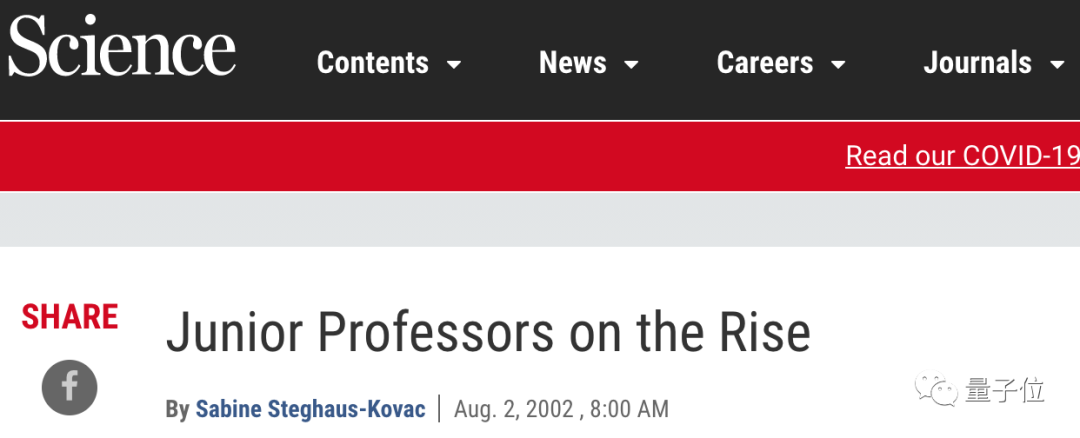
Task: Open the Careers menu
Action: tap(766, 63)
